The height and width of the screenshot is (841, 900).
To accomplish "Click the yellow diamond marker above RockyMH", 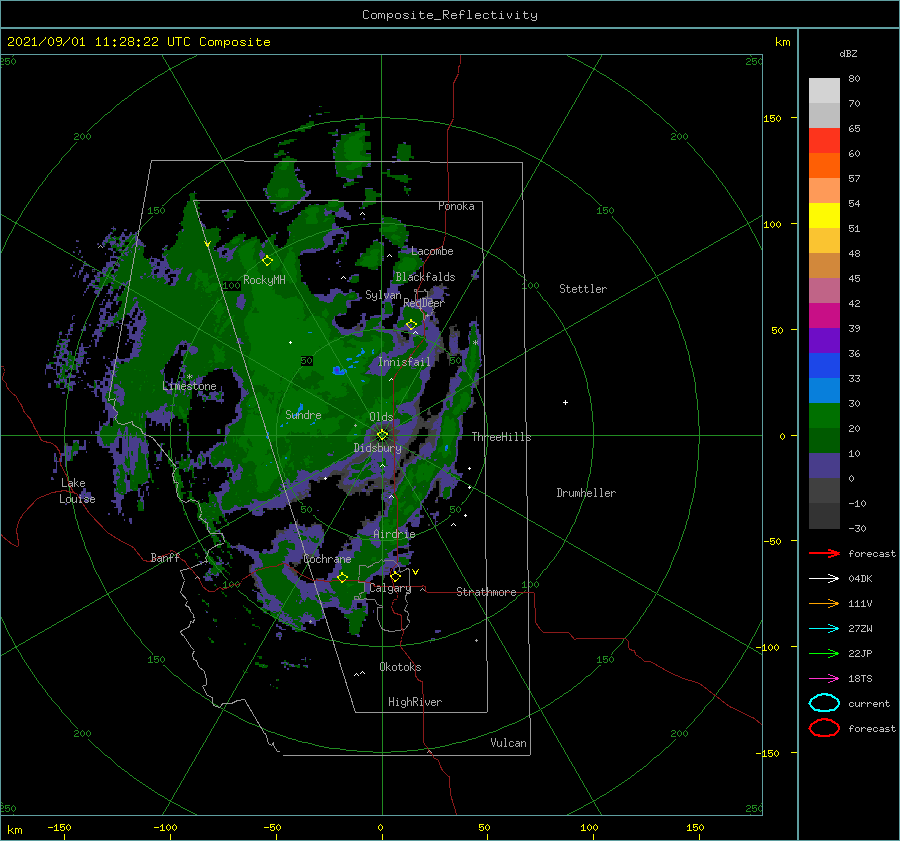I will point(267,261).
